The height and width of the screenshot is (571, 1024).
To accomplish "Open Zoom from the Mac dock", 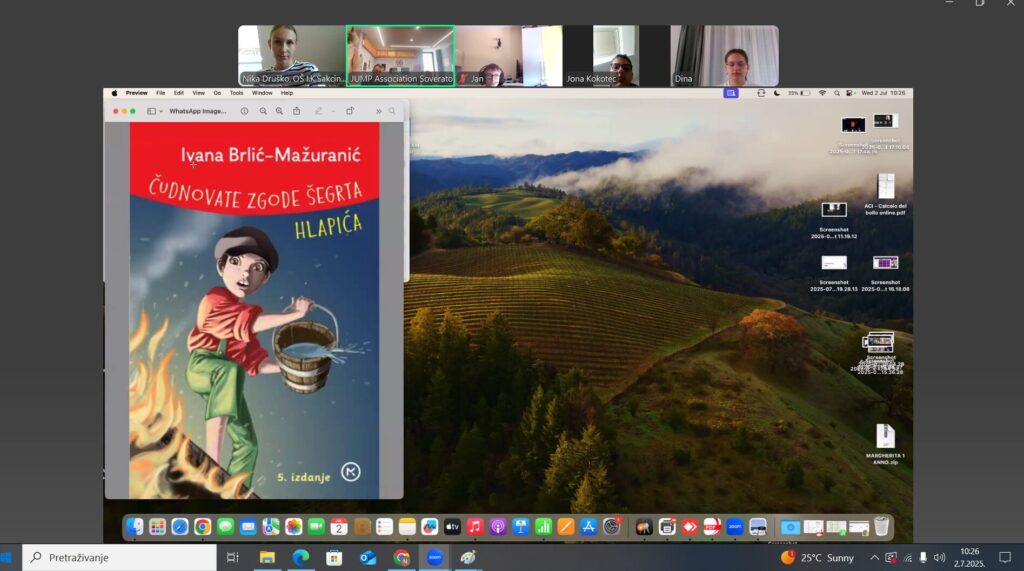I will click(x=735, y=527).
